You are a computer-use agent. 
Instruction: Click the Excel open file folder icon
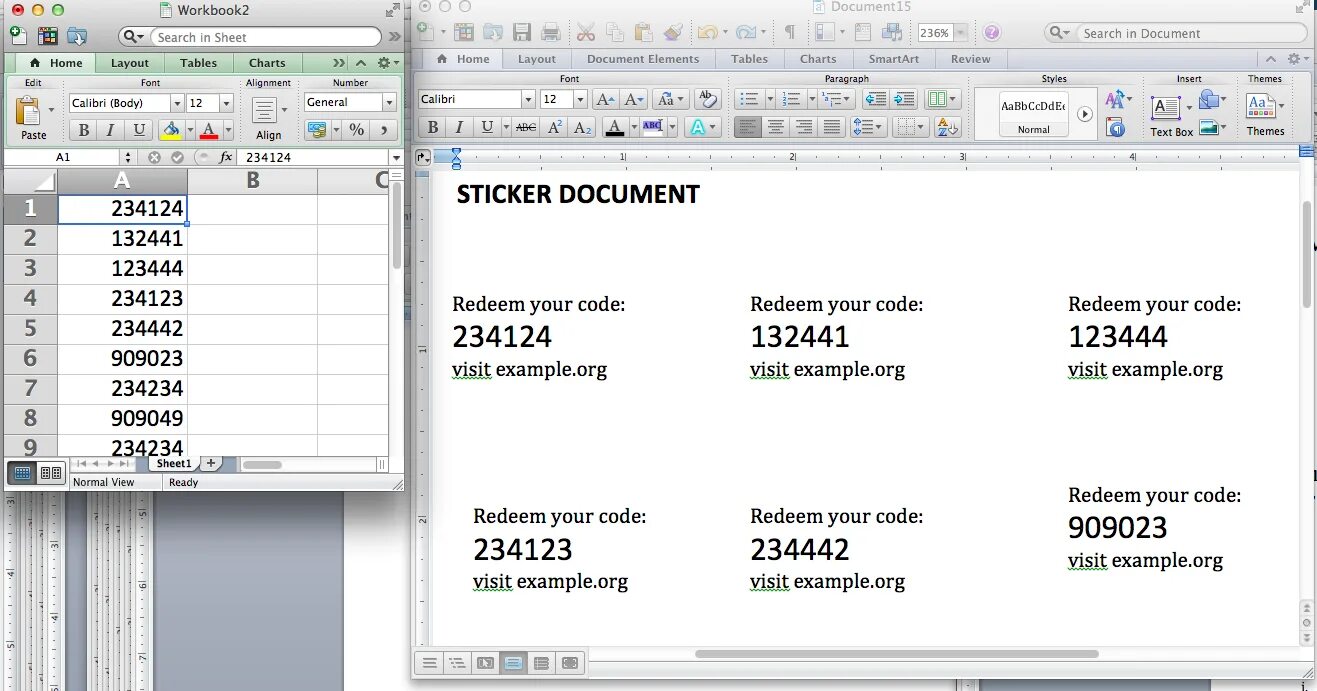coord(77,36)
